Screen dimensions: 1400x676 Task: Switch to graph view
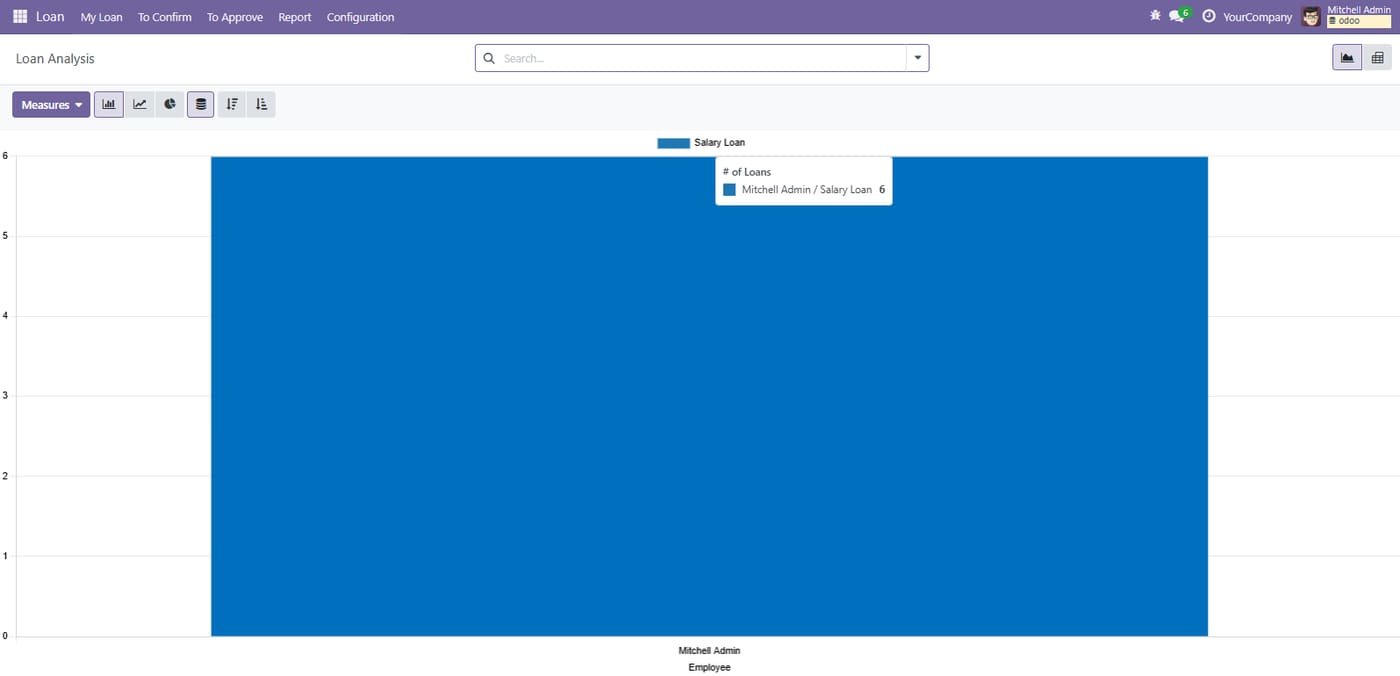(1347, 58)
